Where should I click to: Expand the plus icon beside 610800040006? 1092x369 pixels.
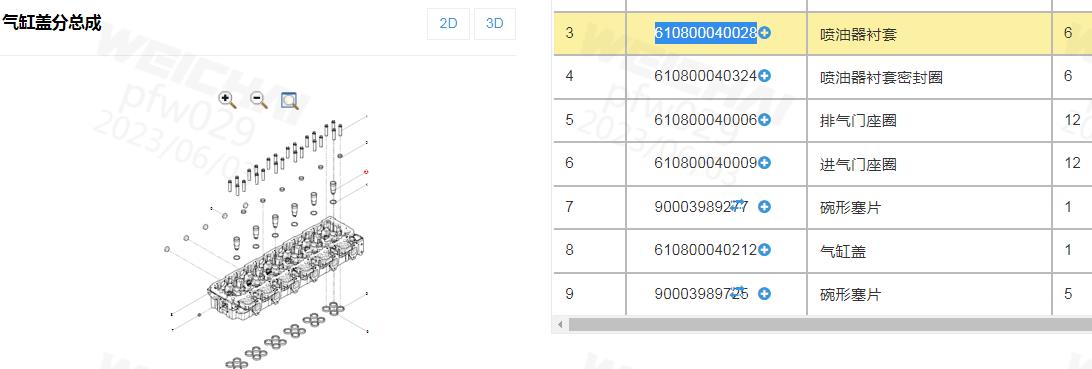coord(765,120)
